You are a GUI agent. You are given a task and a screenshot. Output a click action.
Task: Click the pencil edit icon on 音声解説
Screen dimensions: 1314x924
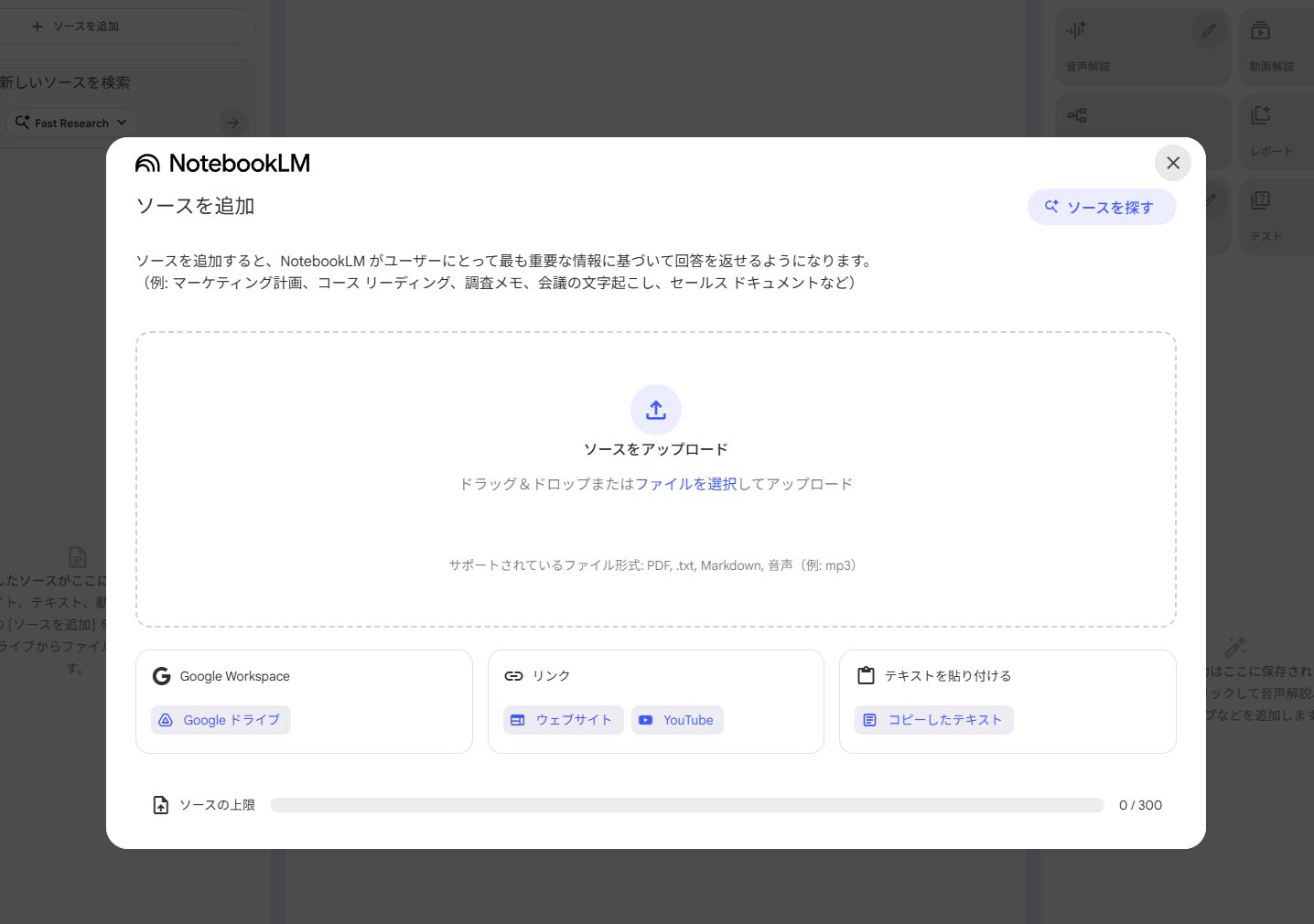click(x=1209, y=31)
